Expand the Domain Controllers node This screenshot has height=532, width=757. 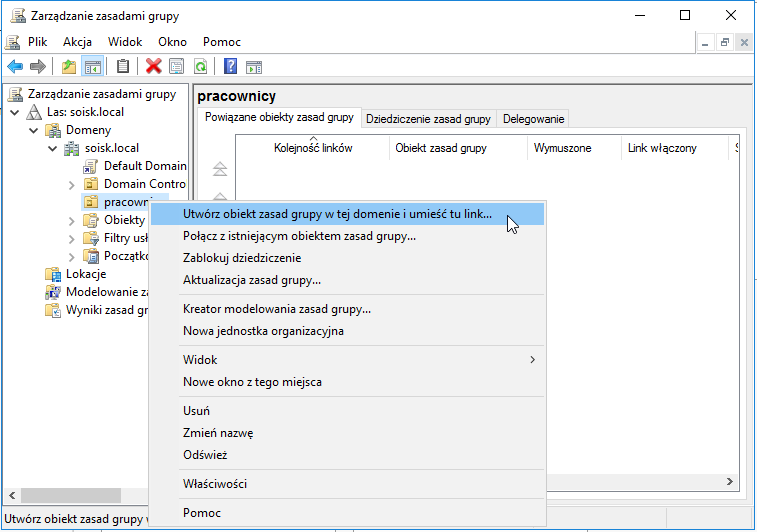(71, 184)
